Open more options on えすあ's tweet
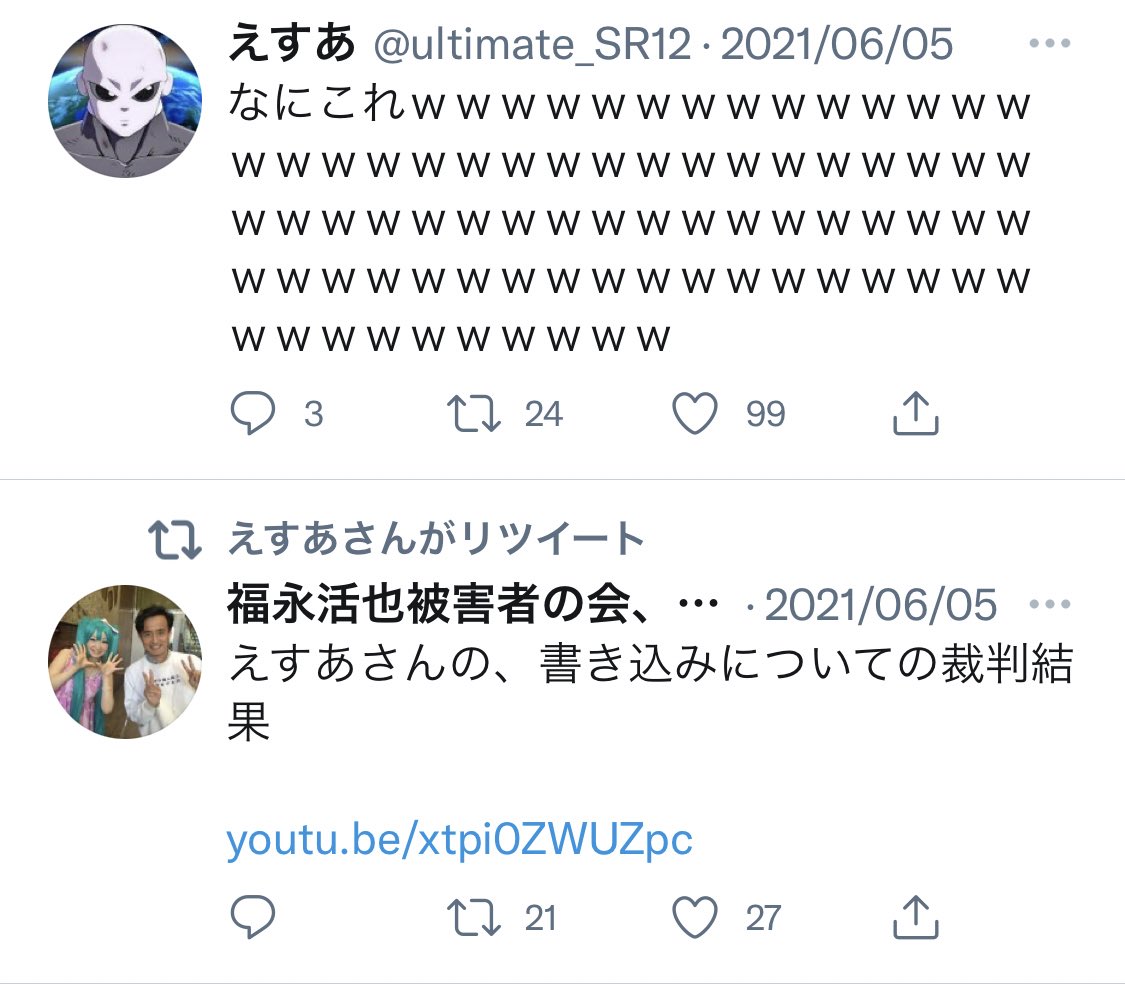 (x=1050, y=43)
